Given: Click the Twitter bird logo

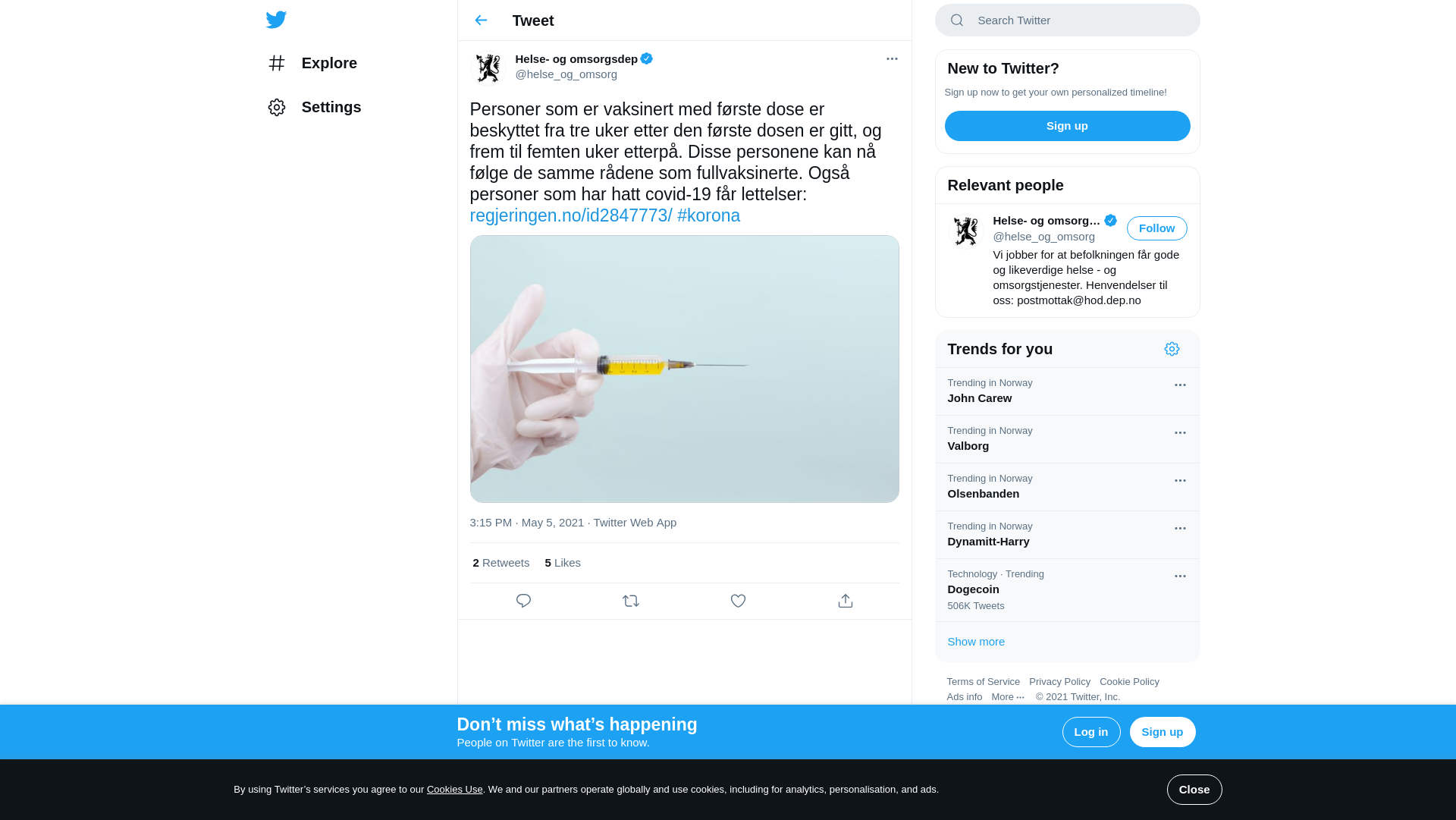Looking at the screenshot, I should tap(276, 20).
